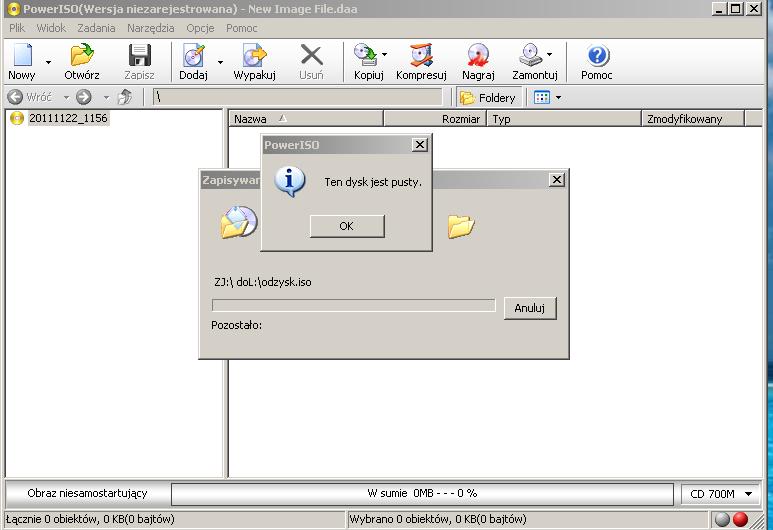Click the PowerISO title bar app icon
This screenshot has width=773, height=530.
[14, 9]
